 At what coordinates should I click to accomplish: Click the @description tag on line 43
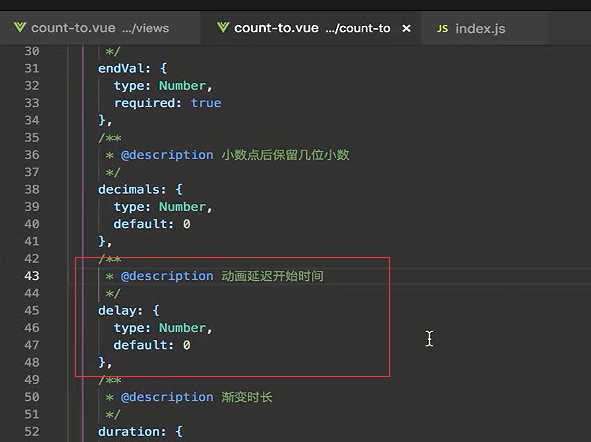click(x=167, y=276)
